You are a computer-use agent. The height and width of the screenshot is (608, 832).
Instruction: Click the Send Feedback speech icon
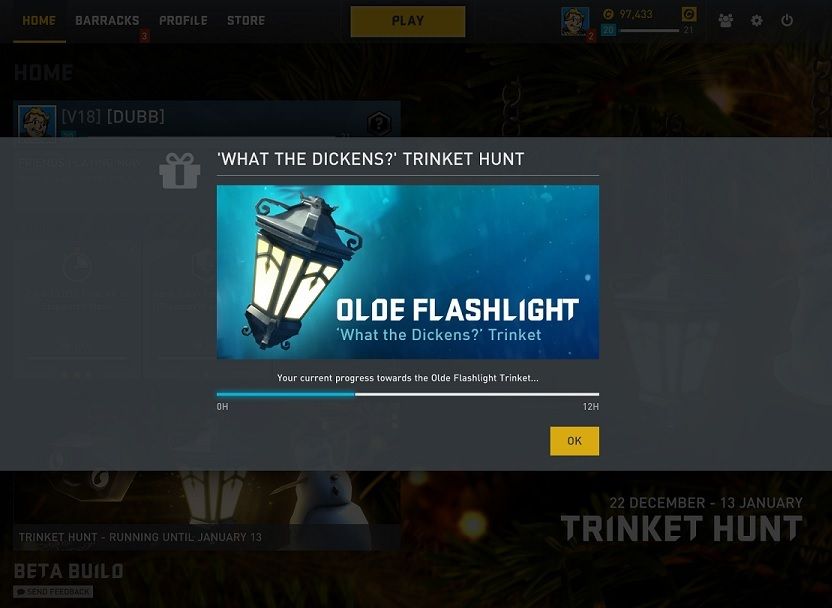20,592
